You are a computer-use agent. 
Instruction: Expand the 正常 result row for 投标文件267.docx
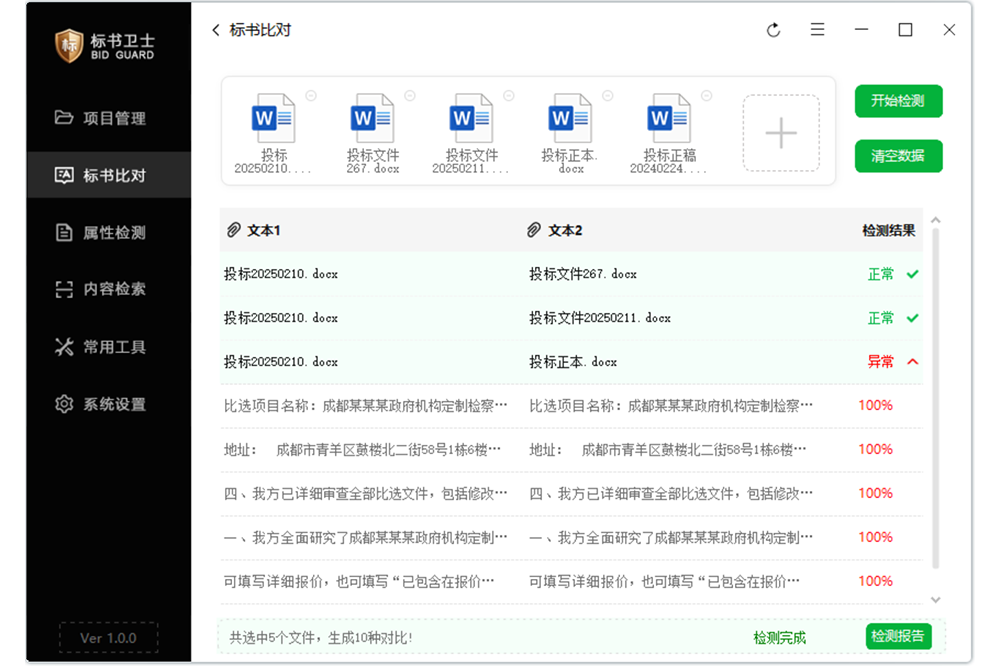(912, 274)
